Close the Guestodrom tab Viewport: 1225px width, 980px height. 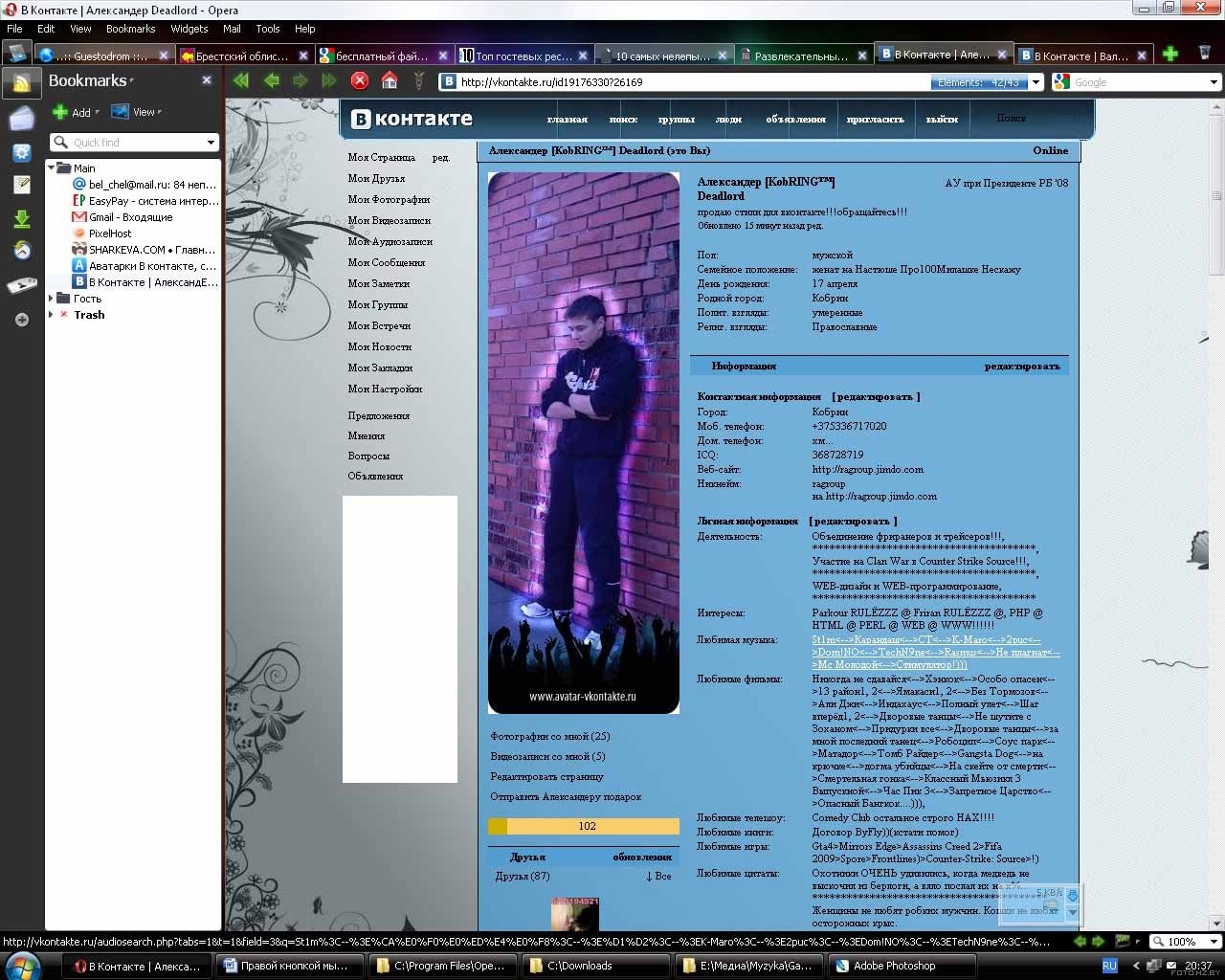[164, 56]
